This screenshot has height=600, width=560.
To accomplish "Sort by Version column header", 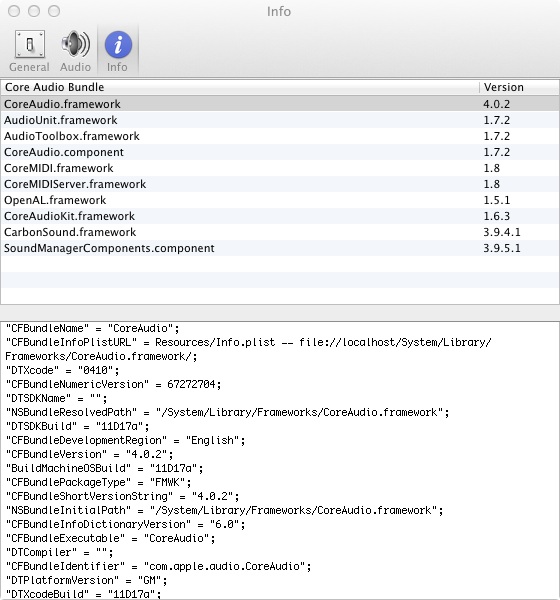I will [x=519, y=87].
